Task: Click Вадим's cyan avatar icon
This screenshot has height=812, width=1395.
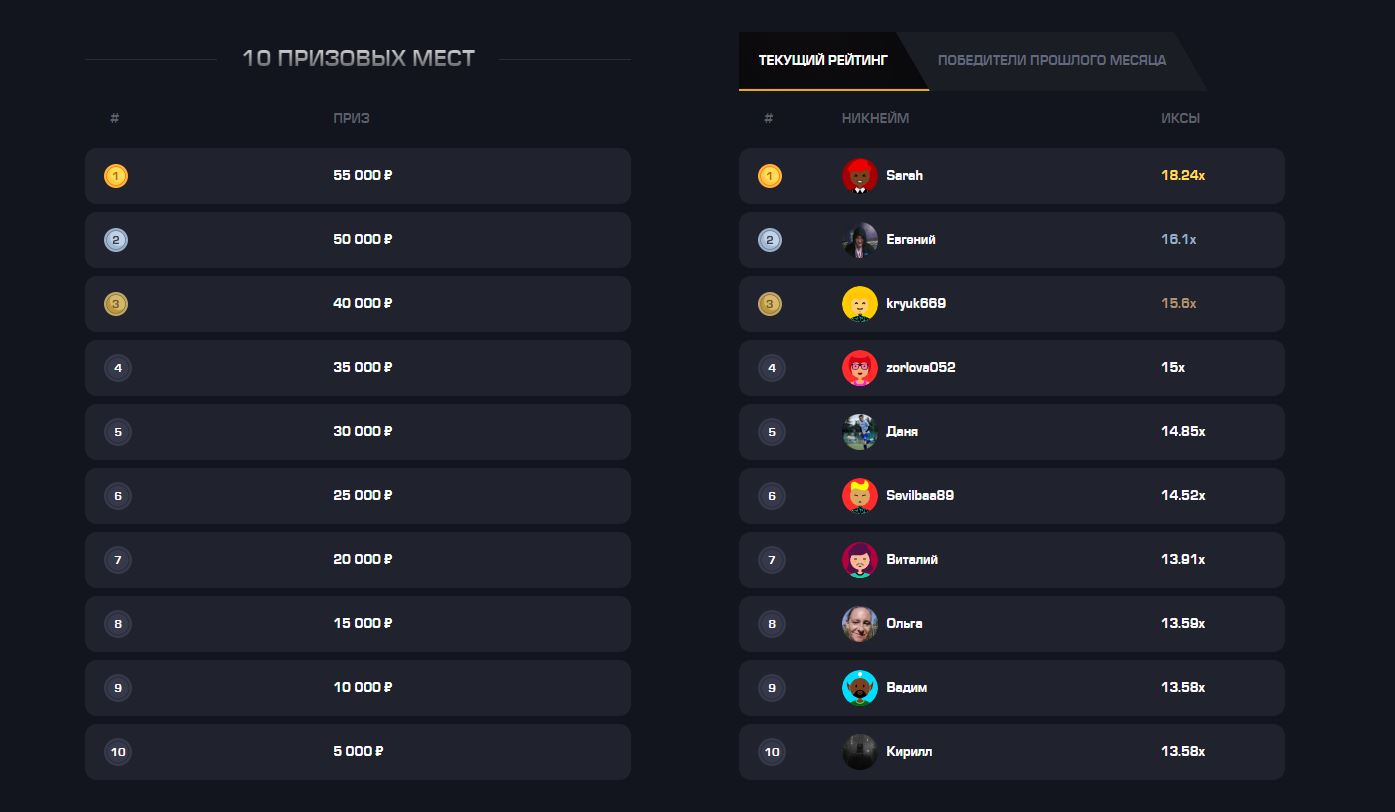Action: [x=860, y=688]
